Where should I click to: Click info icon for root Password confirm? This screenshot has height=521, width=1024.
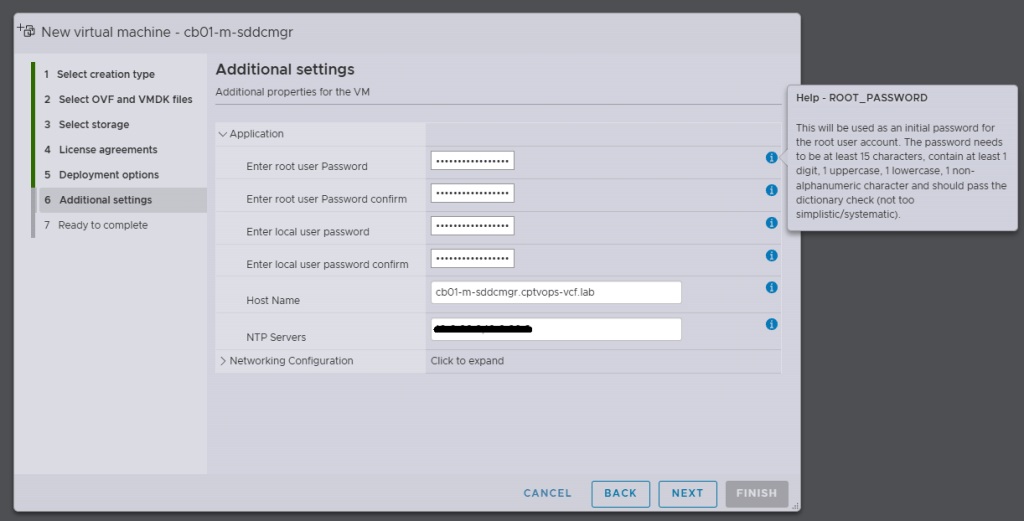pos(771,190)
